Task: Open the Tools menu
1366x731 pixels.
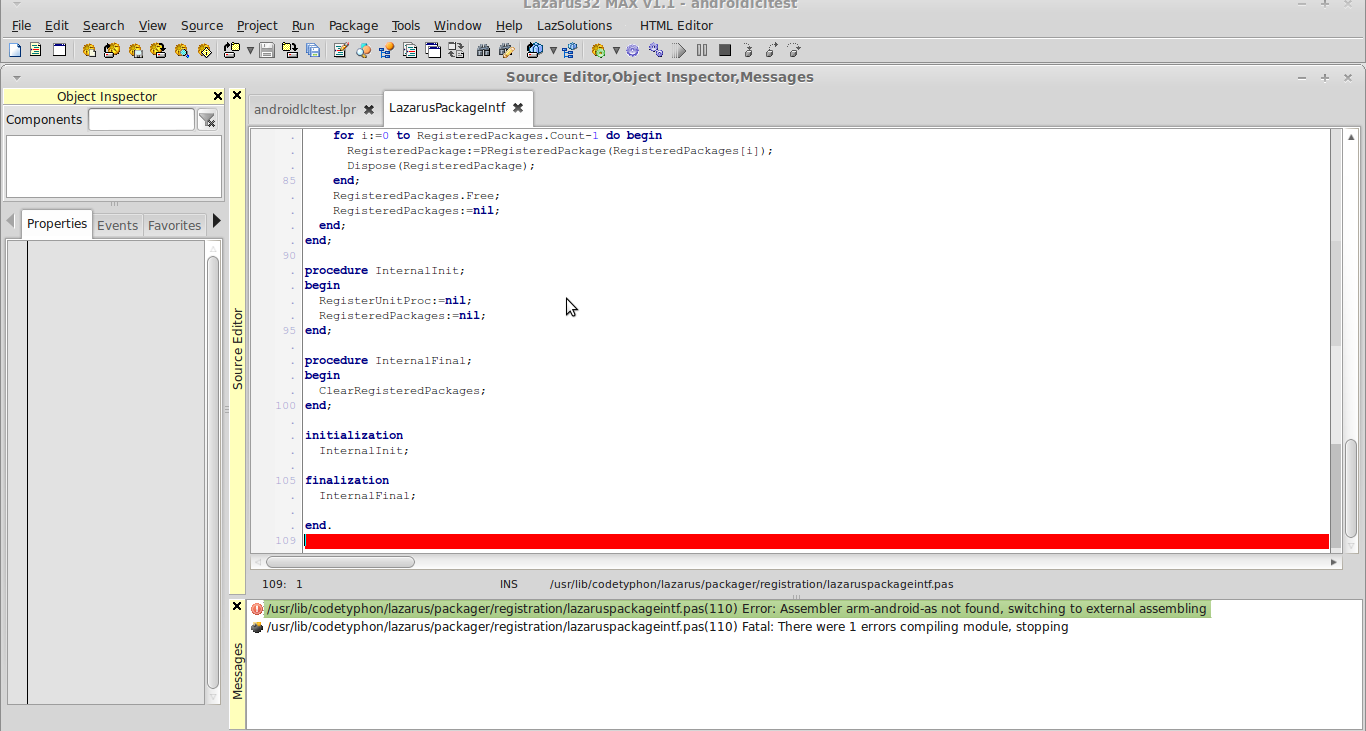Action: [406, 25]
